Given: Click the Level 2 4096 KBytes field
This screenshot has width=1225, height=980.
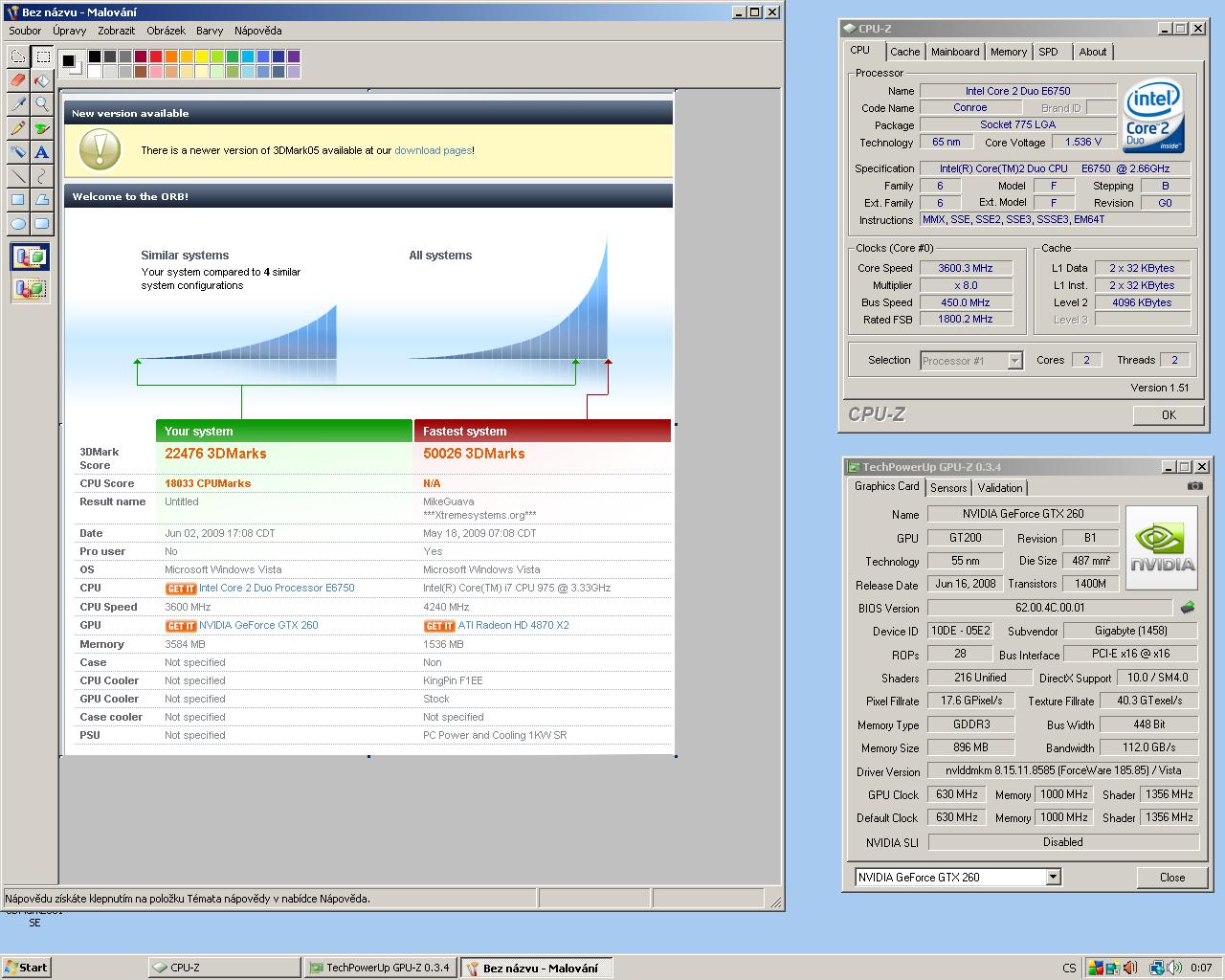Looking at the screenshot, I should point(1142,302).
